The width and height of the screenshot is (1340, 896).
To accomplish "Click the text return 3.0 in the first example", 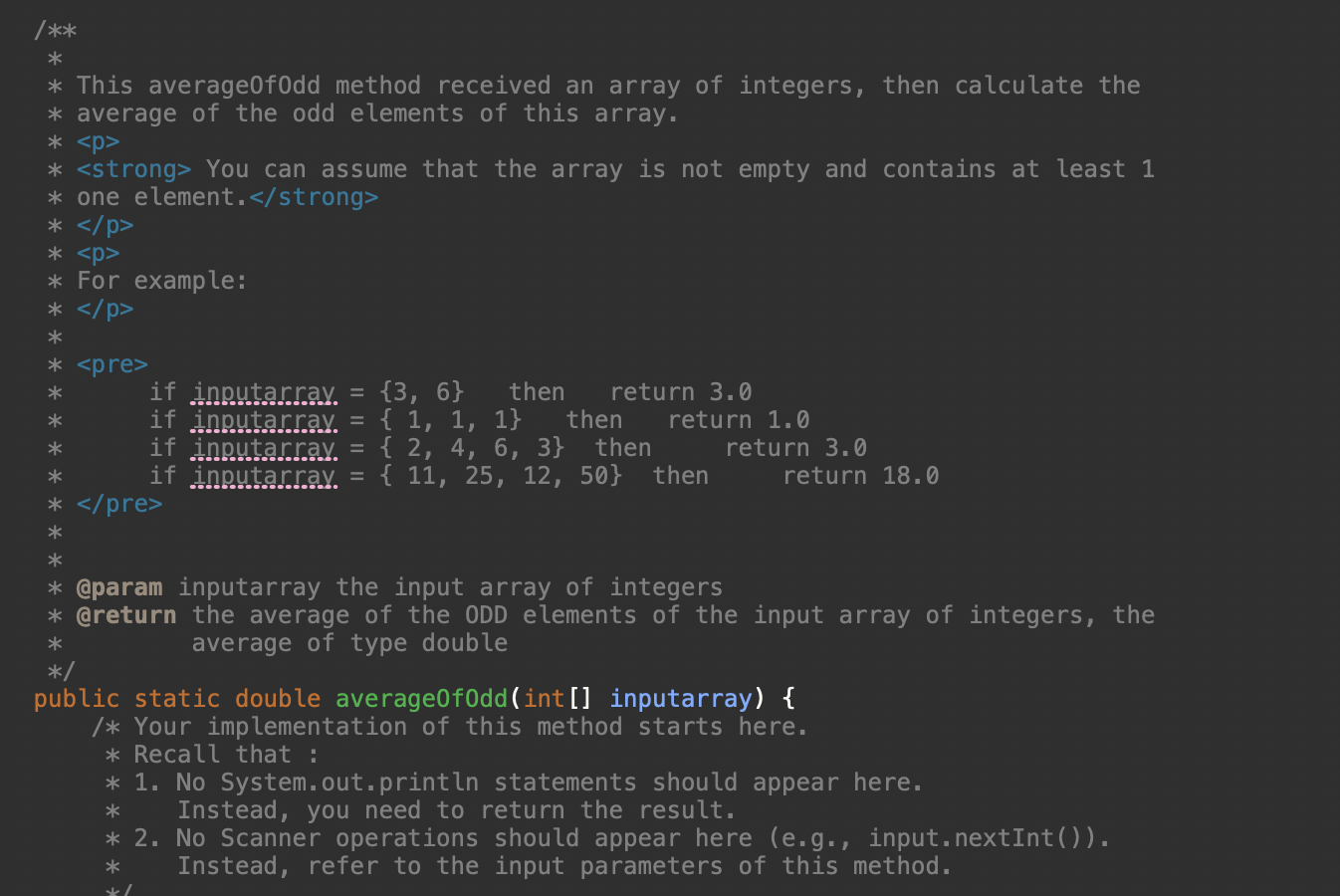I will tap(681, 391).
